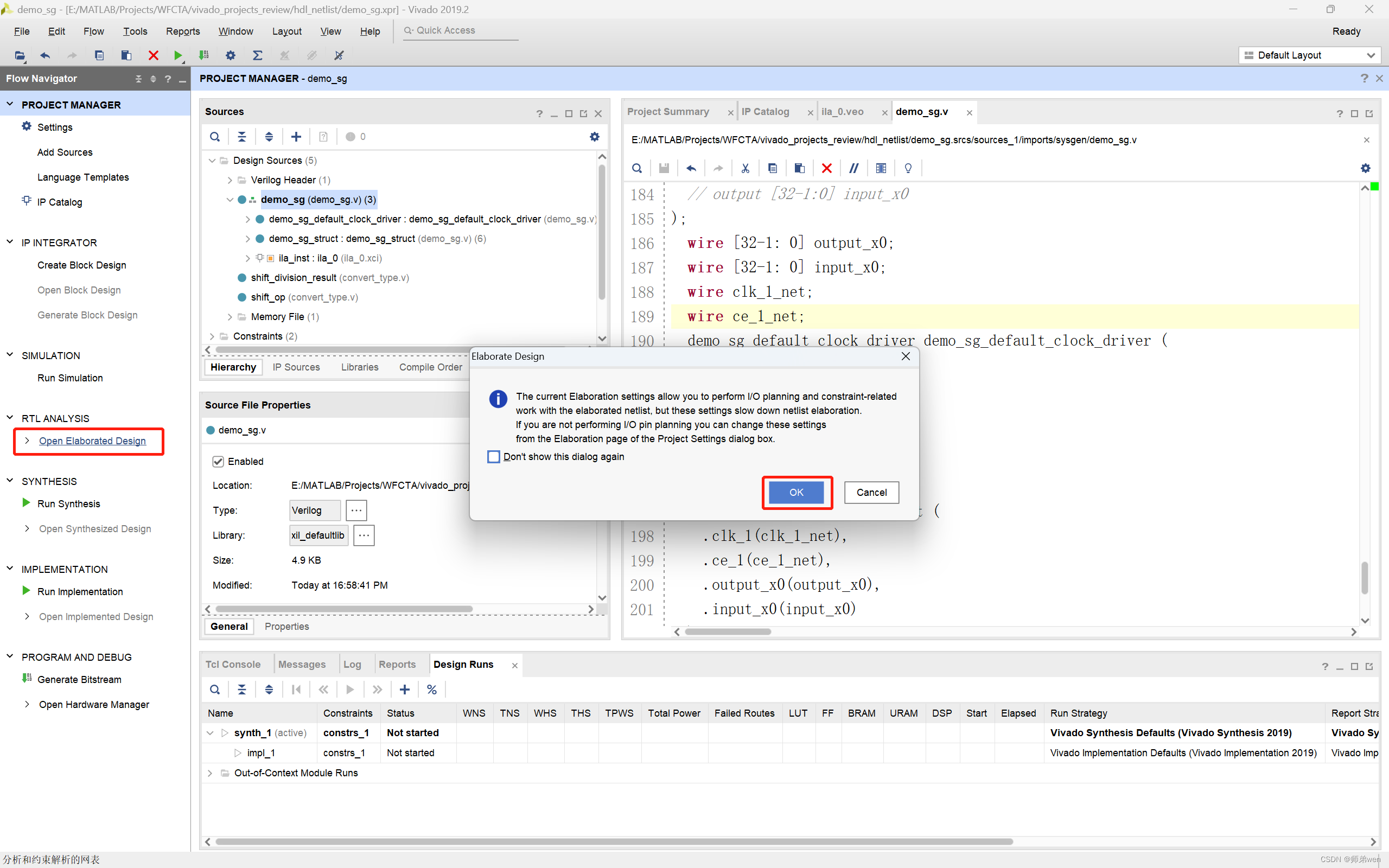Click the save icon in editor toolbar
1389x868 pixels.
665,167
